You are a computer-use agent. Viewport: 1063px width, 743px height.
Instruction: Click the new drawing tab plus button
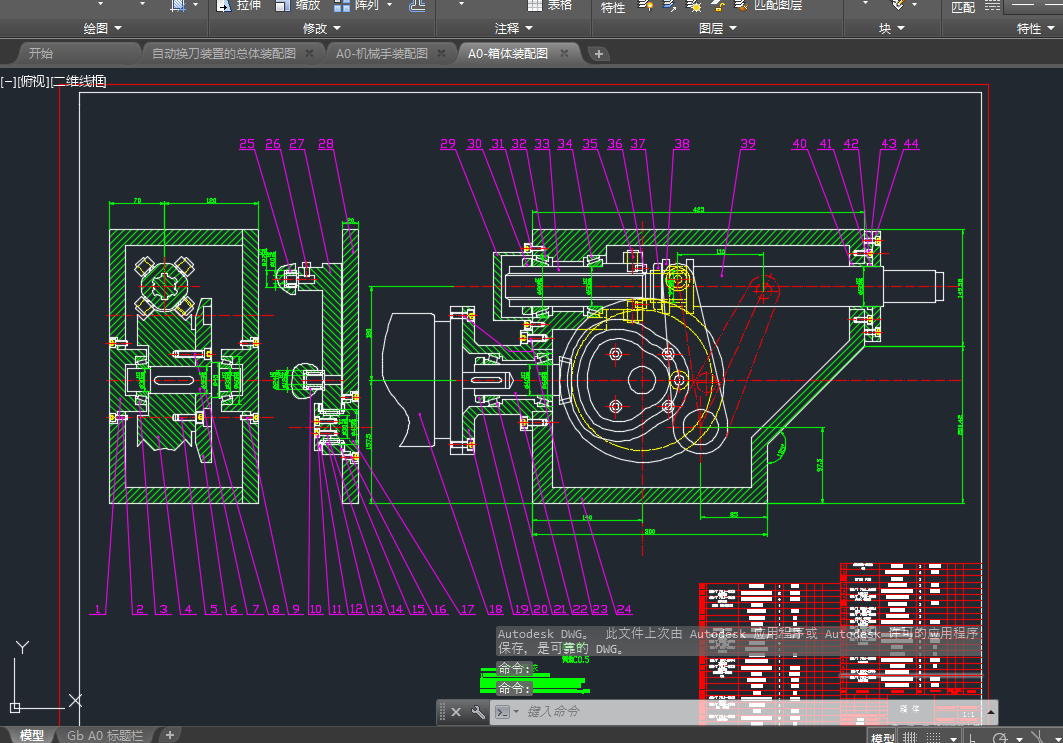pyautogui.click(x=599, y=54)
